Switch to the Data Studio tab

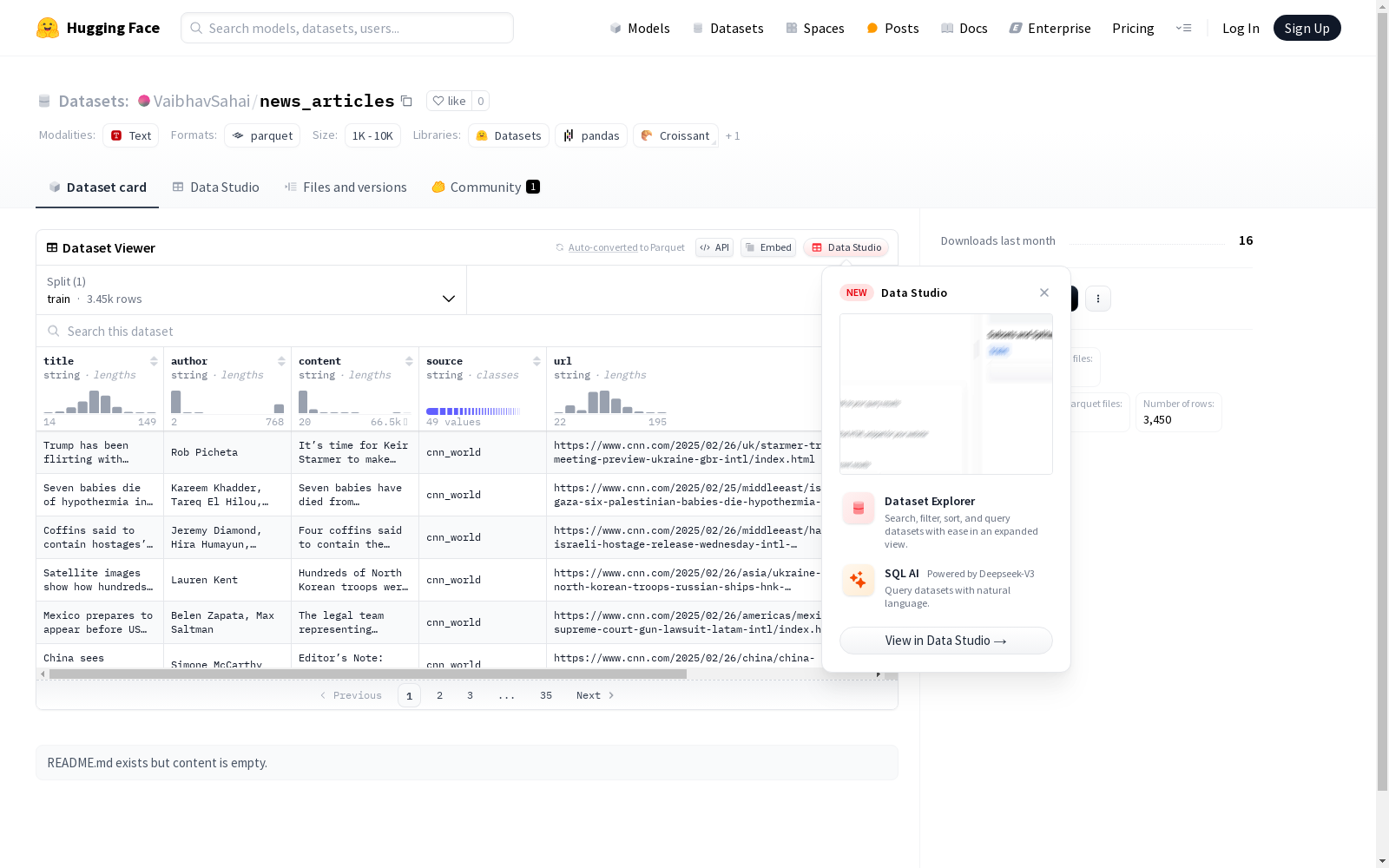[x=216, y=187]
